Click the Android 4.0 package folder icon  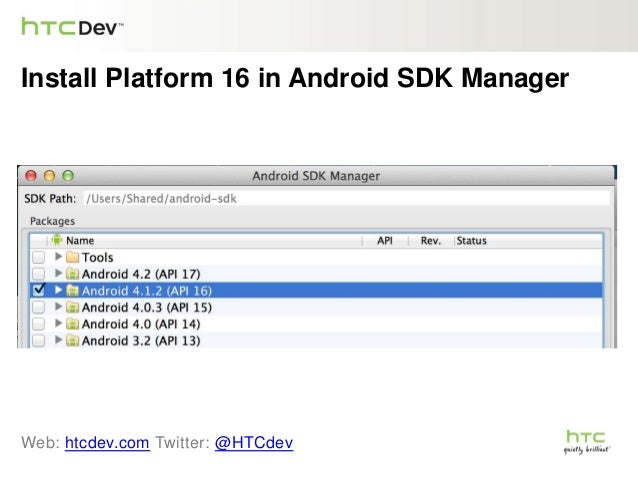coord(72,324)
